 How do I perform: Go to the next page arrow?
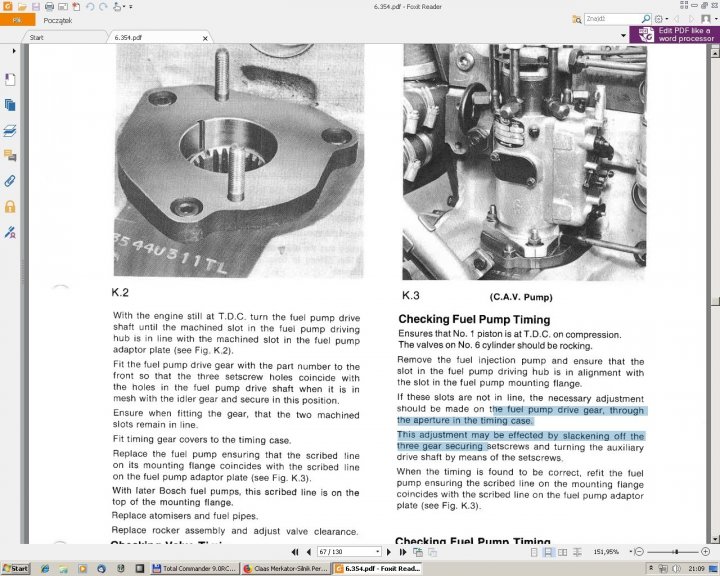point(389,552)
